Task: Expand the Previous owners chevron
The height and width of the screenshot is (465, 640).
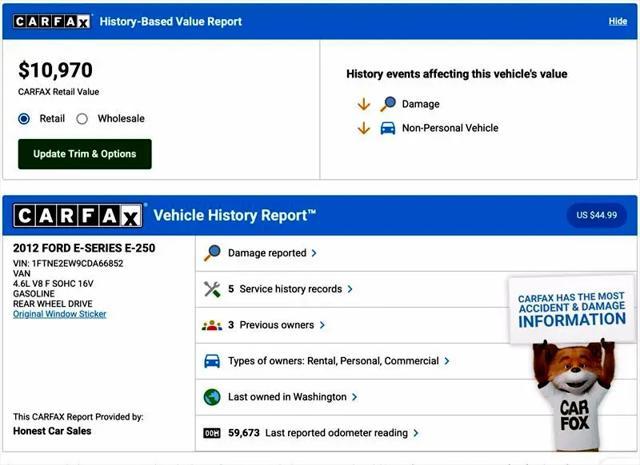Action: (322, 325)
